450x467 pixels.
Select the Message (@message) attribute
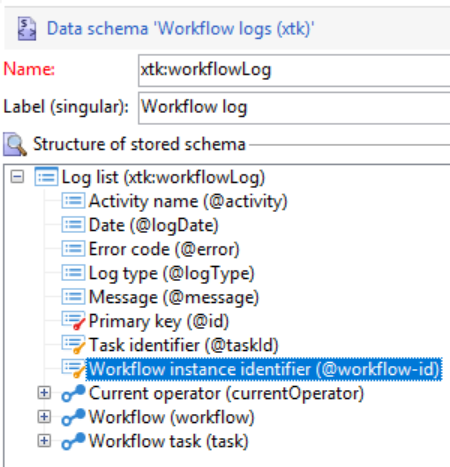coord(174,297)
